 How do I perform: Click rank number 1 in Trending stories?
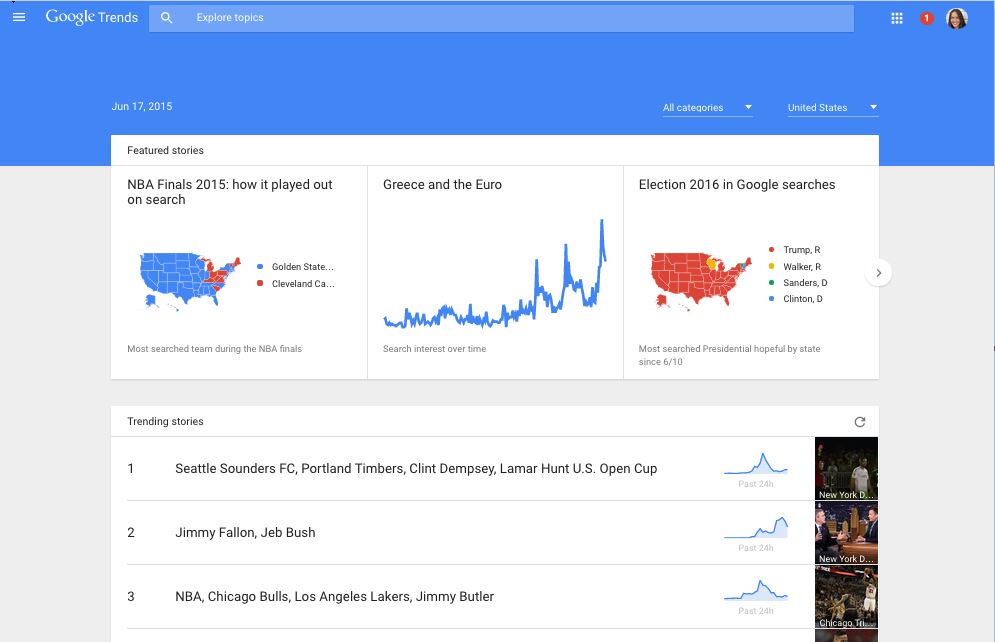point(131,469)
